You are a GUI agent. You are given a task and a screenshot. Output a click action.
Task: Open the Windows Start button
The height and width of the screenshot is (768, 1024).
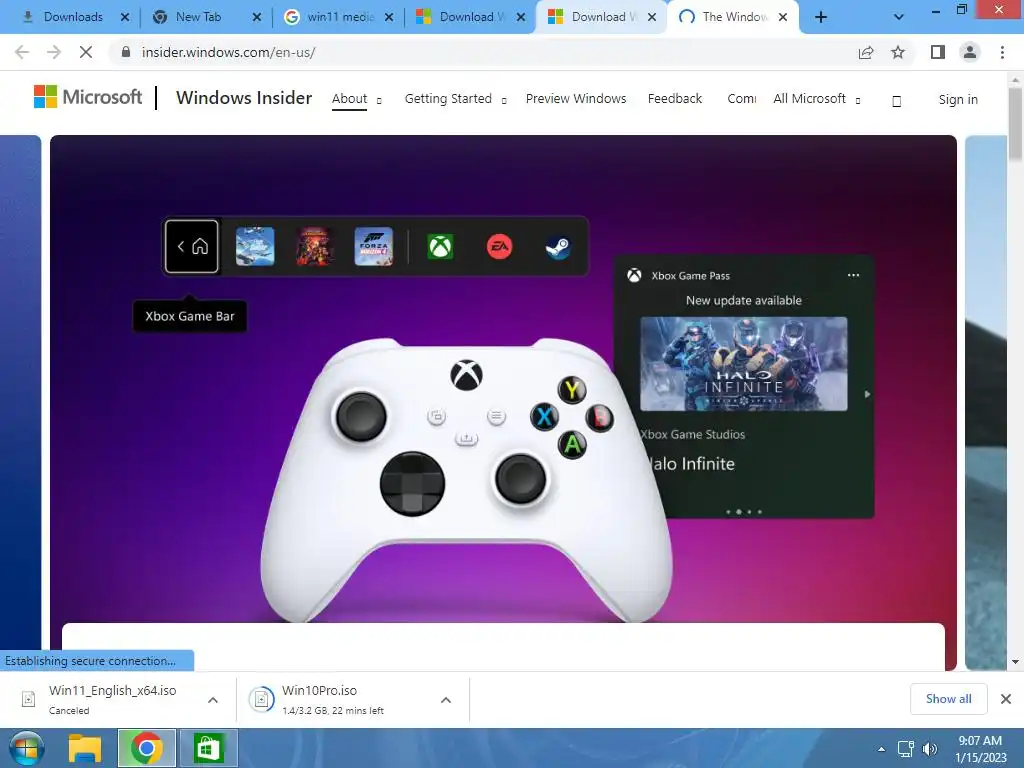pyautogui.click(x=27, y=748)
